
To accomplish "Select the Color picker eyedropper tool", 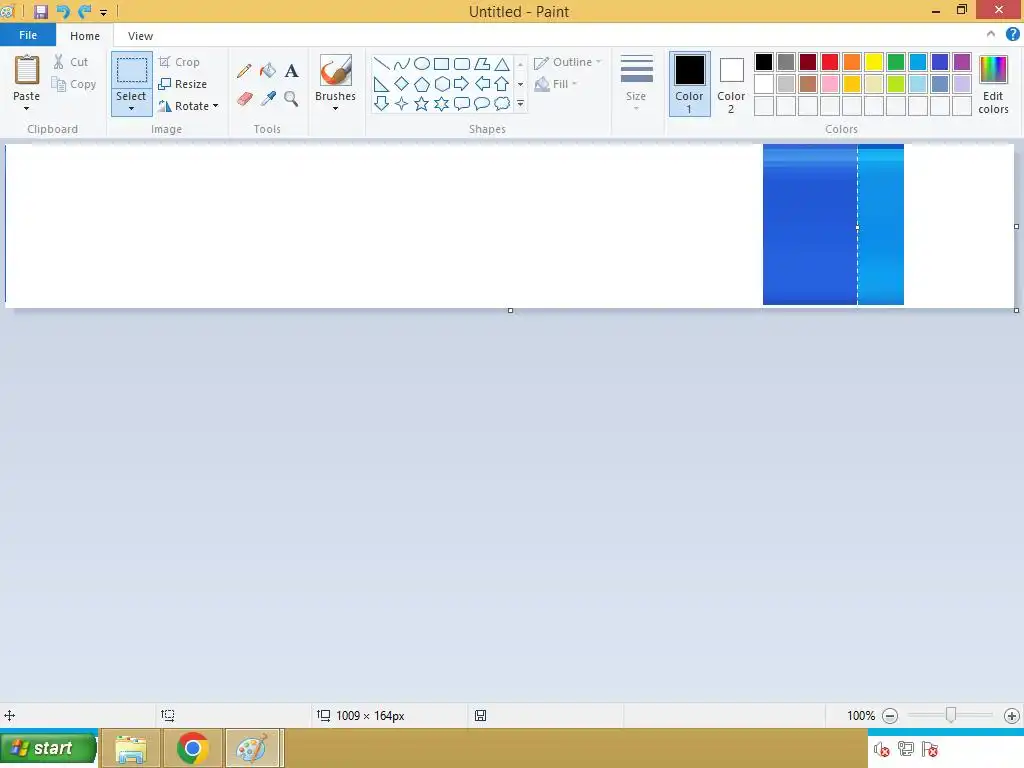I will (268, 99).
